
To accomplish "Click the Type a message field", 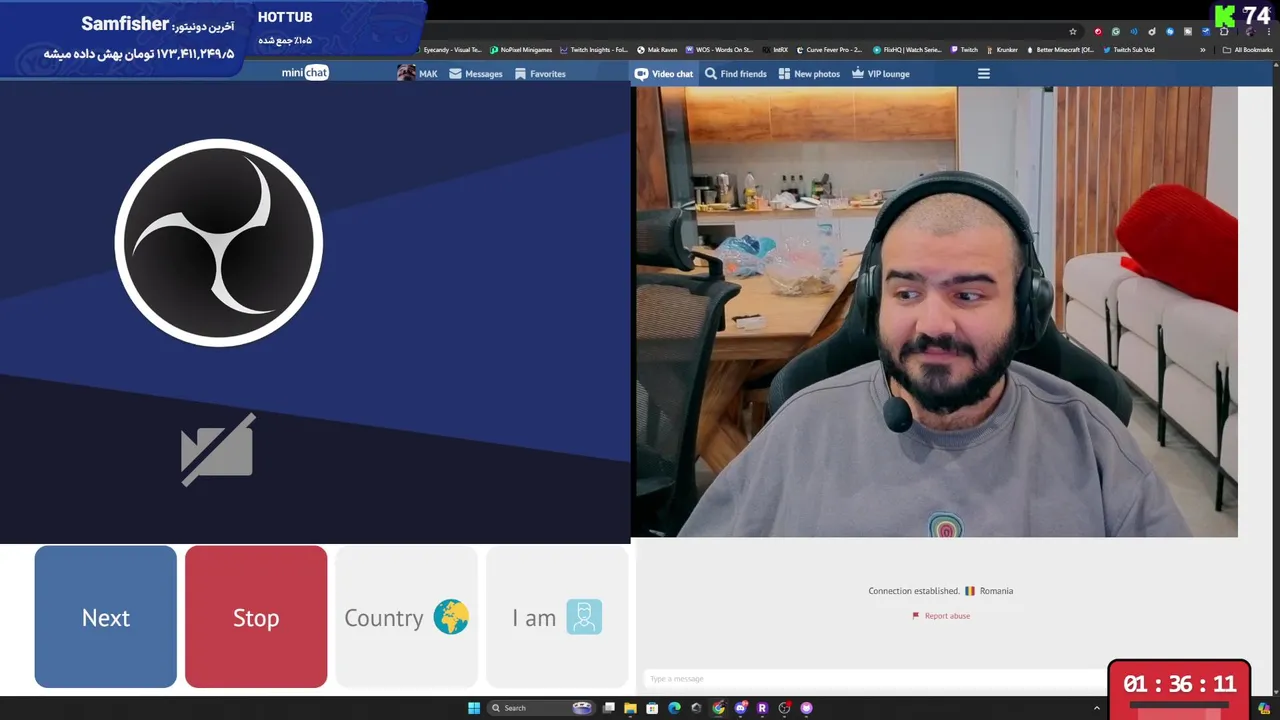I will pyautogui.click(x=875, y=679).
